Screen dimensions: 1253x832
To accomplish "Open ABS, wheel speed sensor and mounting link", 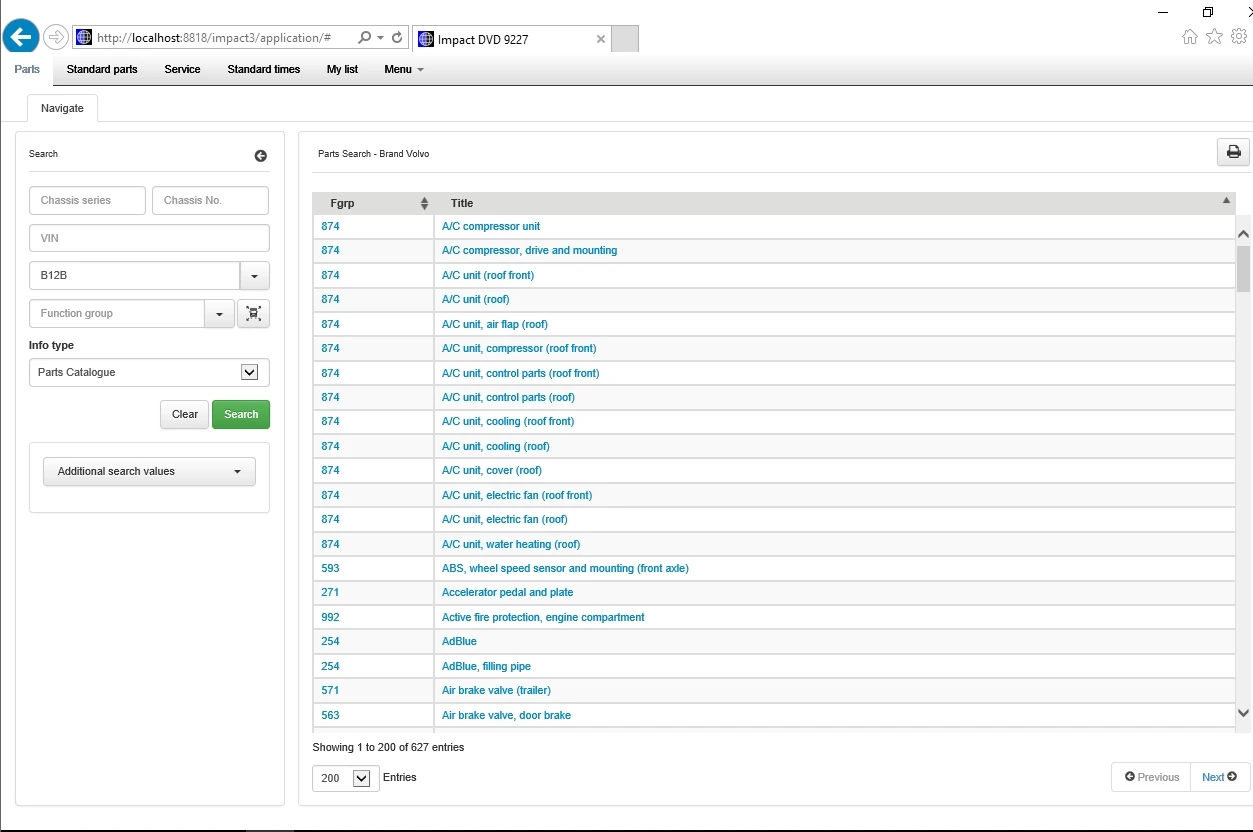I will click(x=565, y=569).
